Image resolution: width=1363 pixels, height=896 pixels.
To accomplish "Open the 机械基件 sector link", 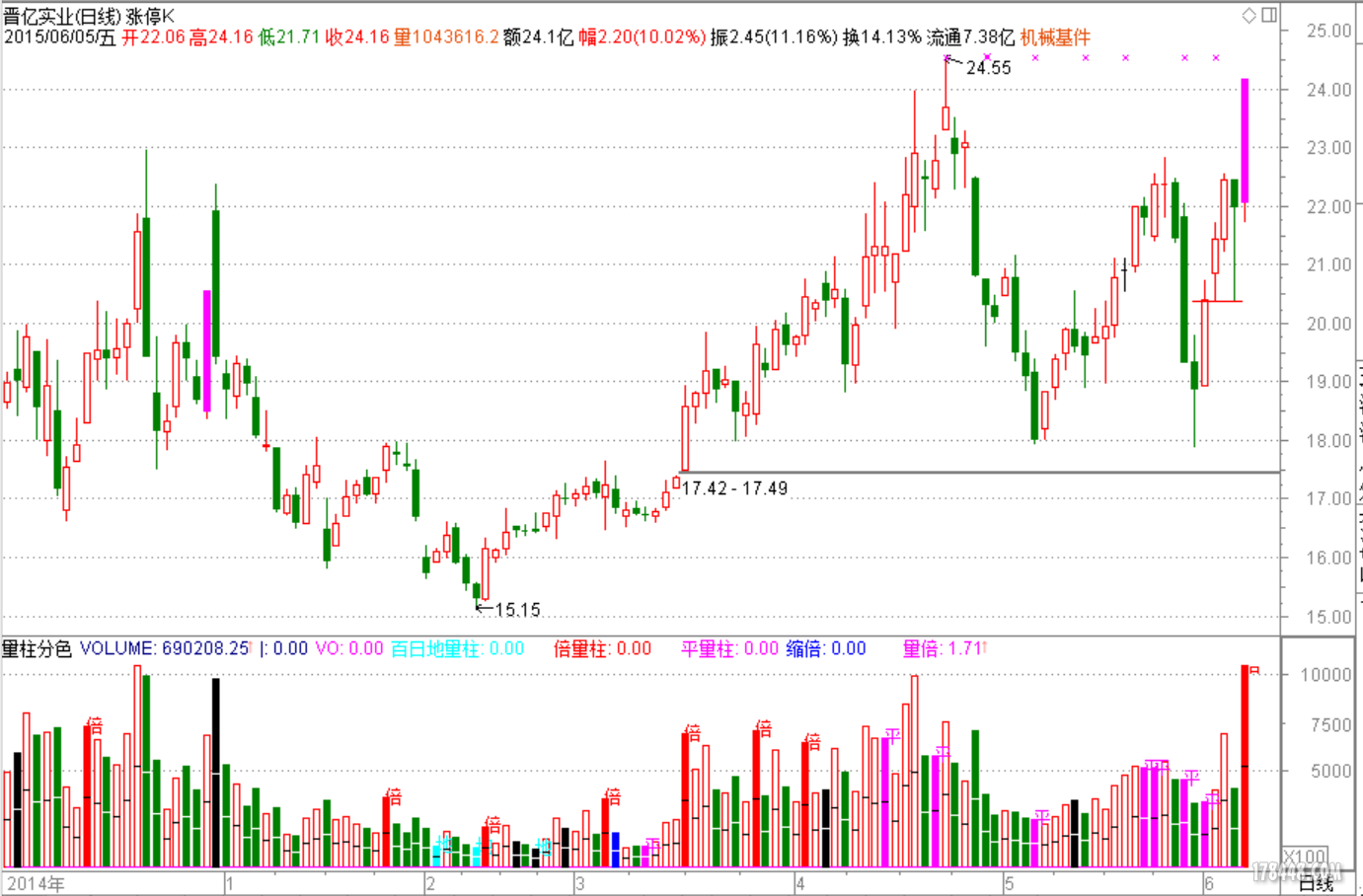I will pos(1055,37).
